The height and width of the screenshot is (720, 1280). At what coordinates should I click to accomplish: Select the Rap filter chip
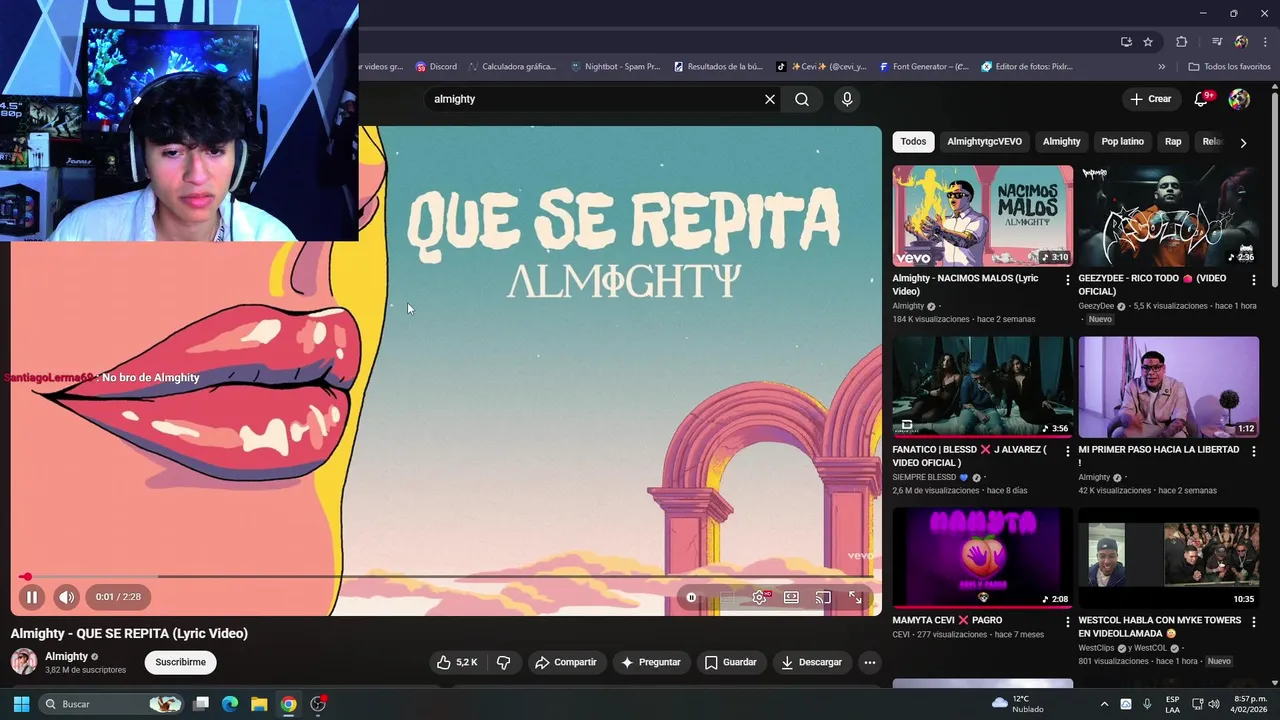[x=1173, y=142]
